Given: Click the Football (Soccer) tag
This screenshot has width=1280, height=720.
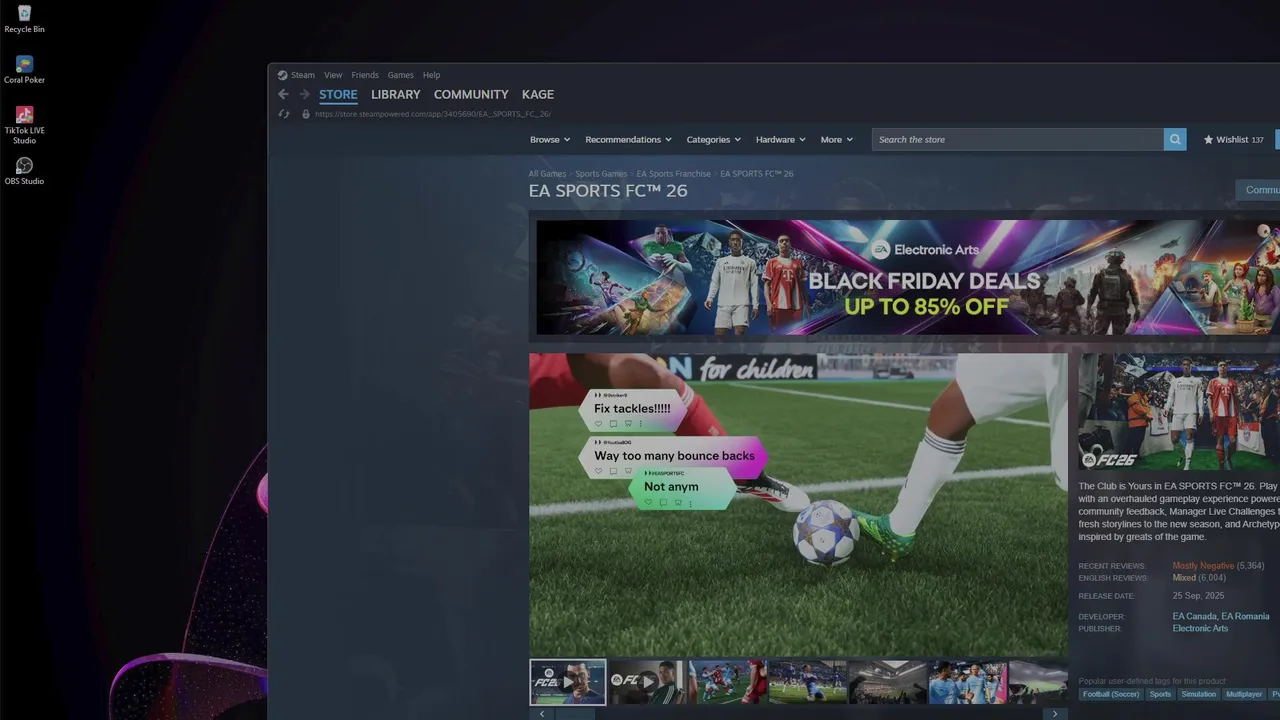Looking at the screenshot, I should point(1111,694).
